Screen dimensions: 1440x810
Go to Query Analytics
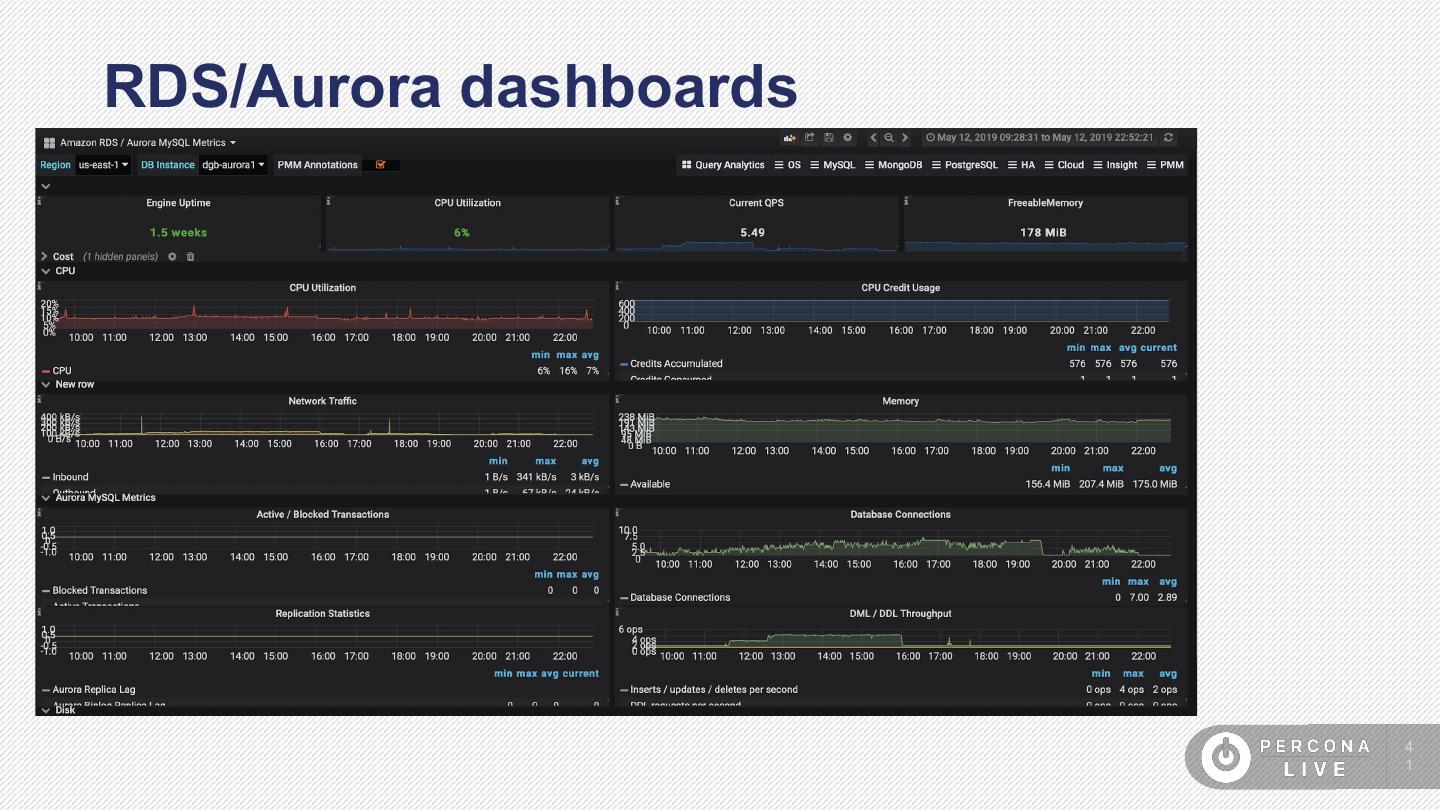coord(723,165)
